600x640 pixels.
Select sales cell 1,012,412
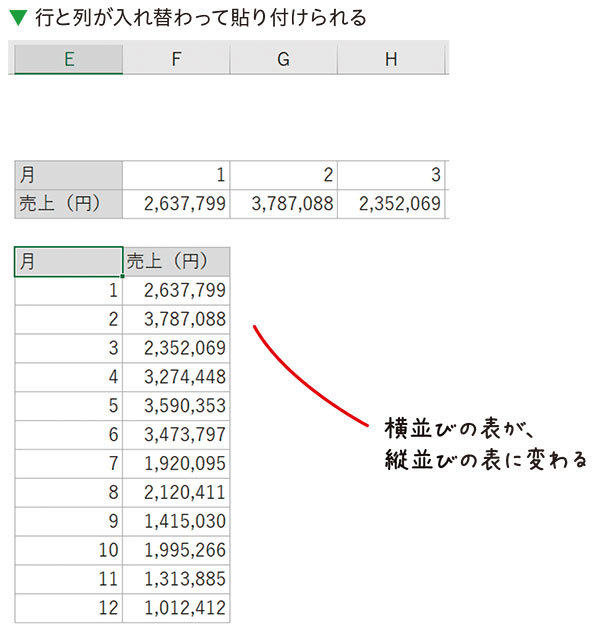176,609
